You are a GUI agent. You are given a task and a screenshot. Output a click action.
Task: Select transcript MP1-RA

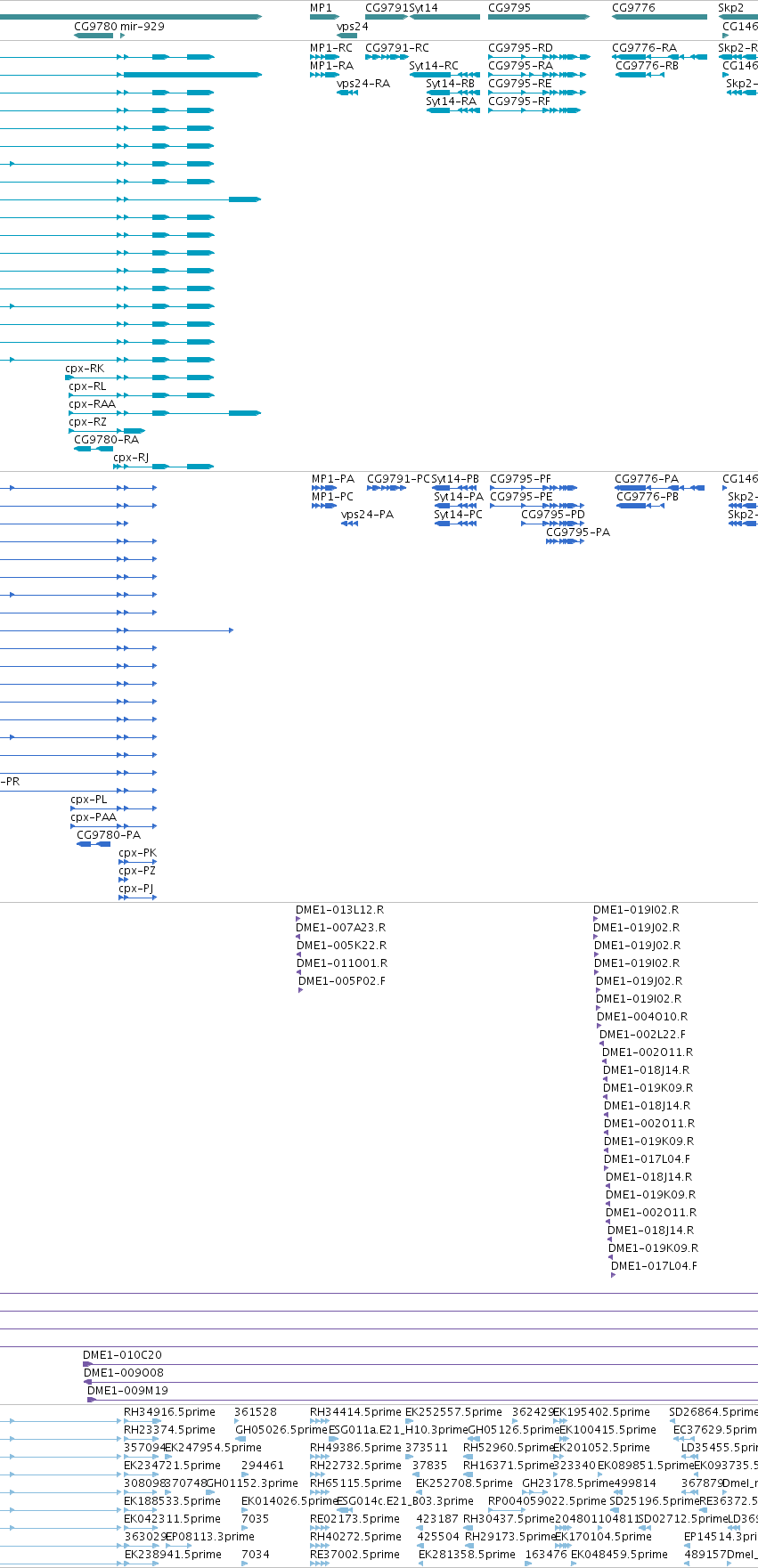(x=331, y=66)
